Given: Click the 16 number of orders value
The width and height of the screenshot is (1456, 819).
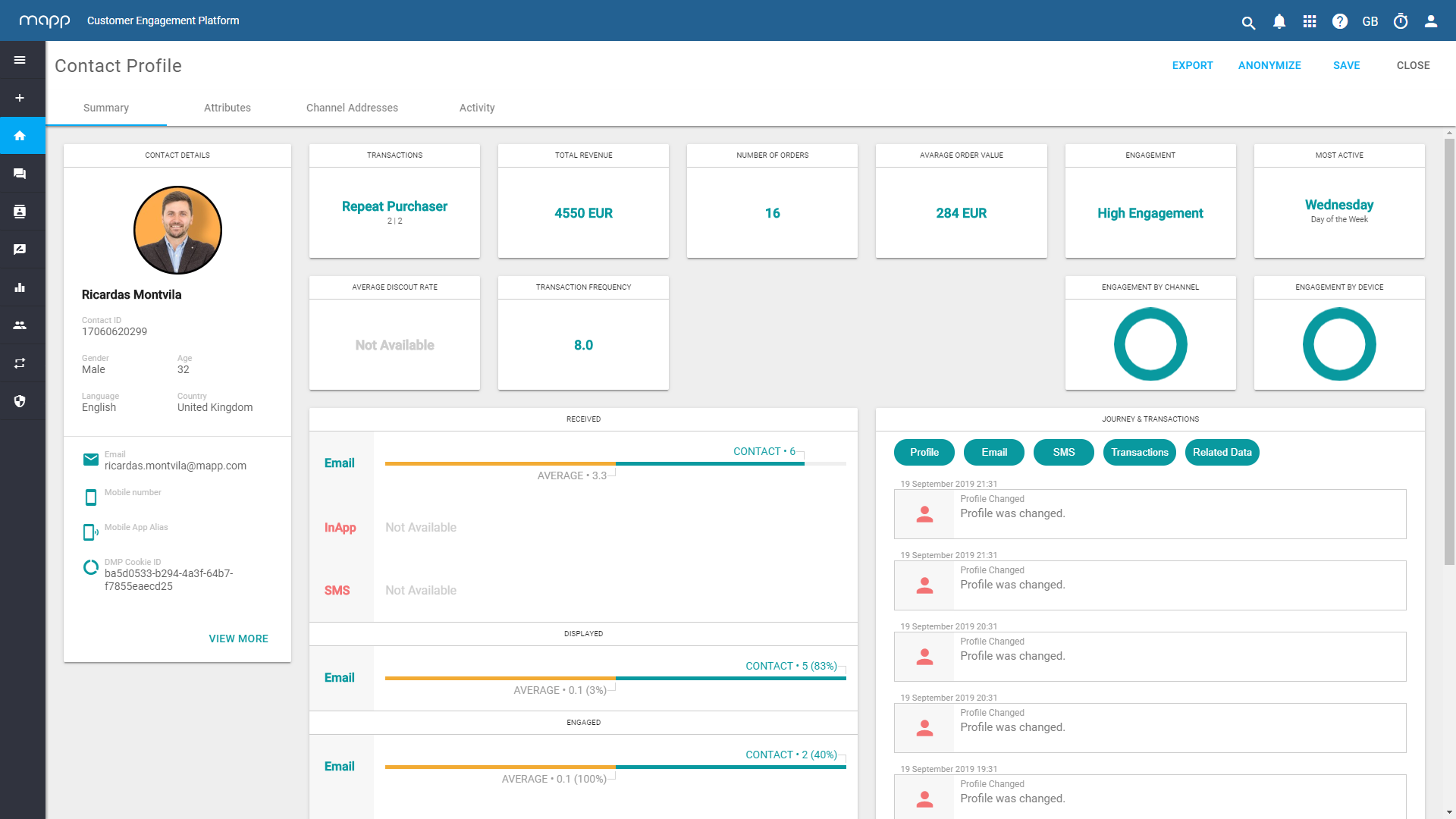Looking at the screenshot, I should pyautogui.click(x=772, y=213).
